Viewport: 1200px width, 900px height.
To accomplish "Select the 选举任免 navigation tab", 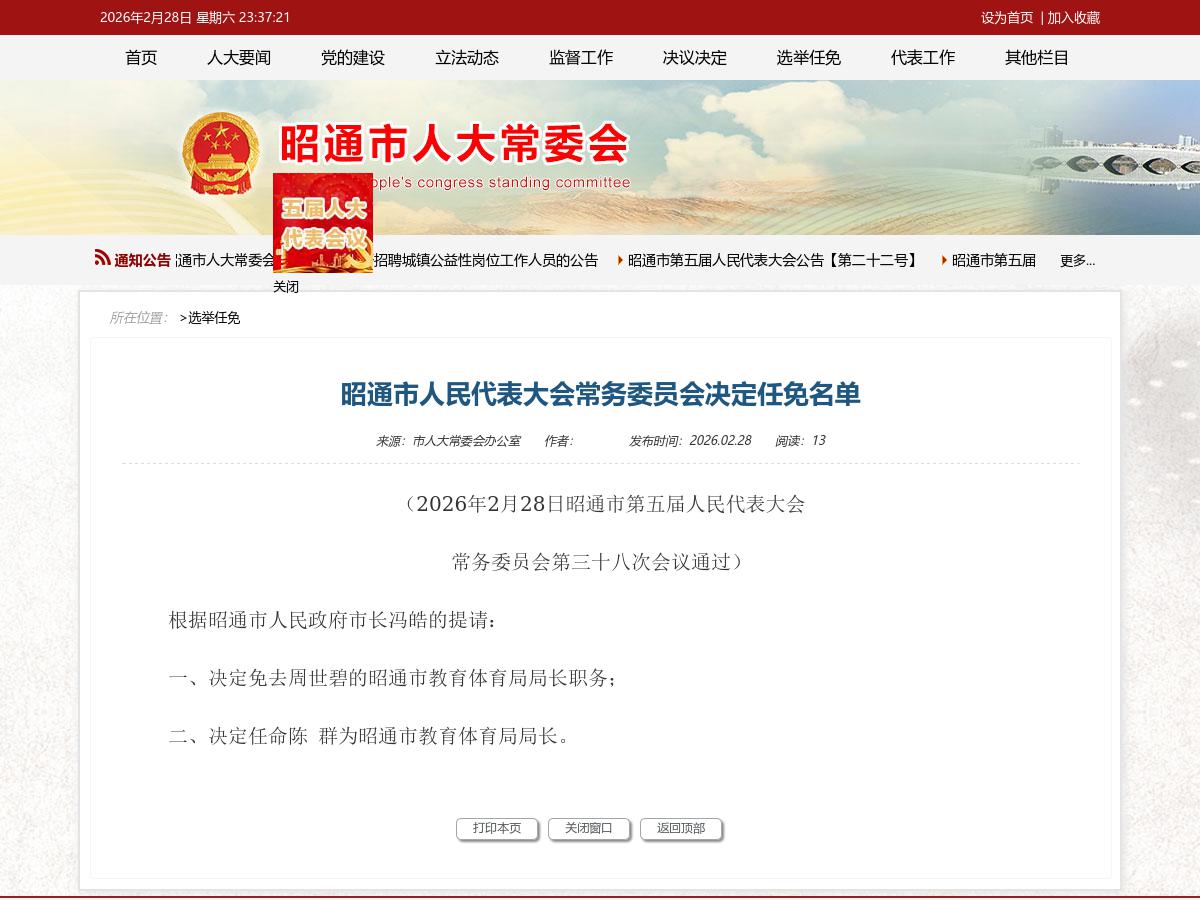I will (x=809, y=58).
